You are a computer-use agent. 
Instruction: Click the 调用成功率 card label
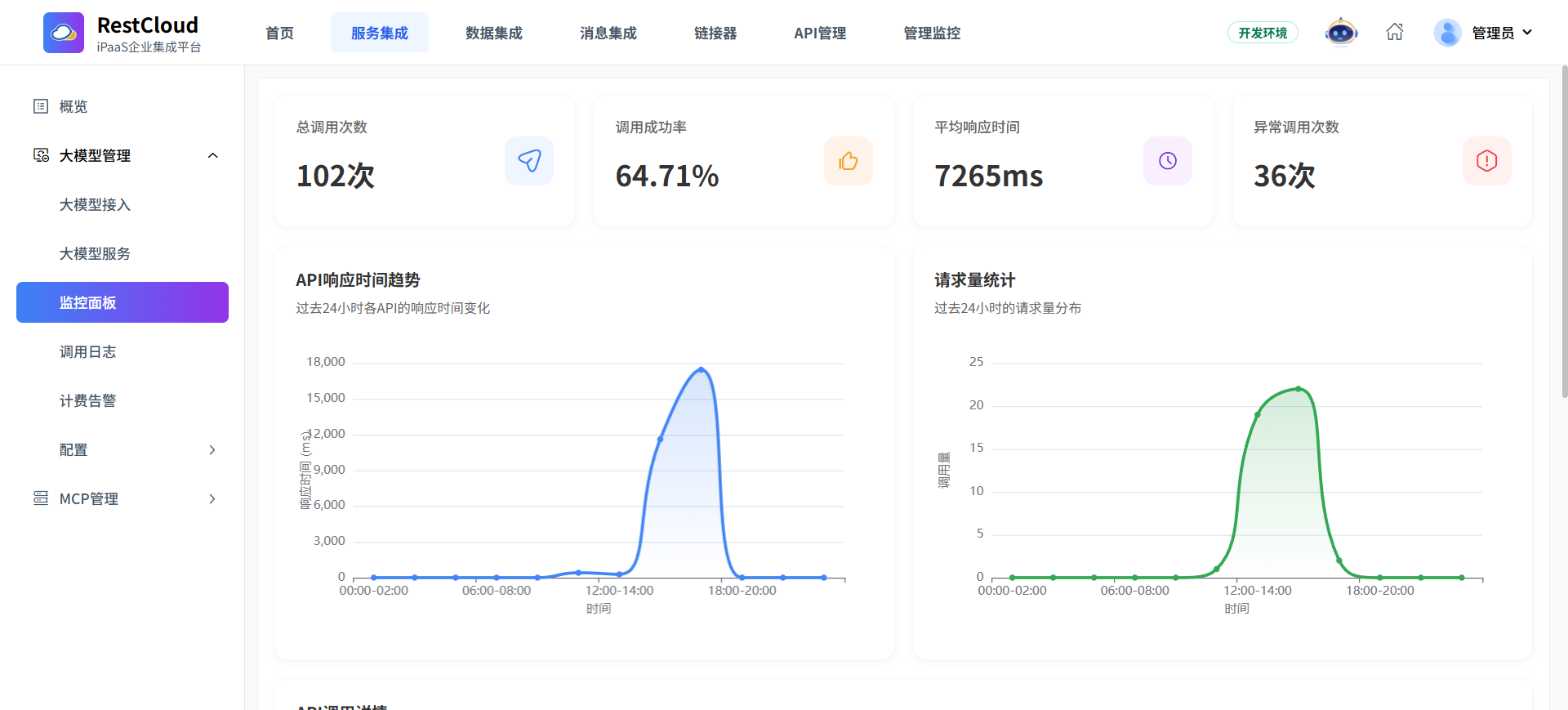[651, 127]
